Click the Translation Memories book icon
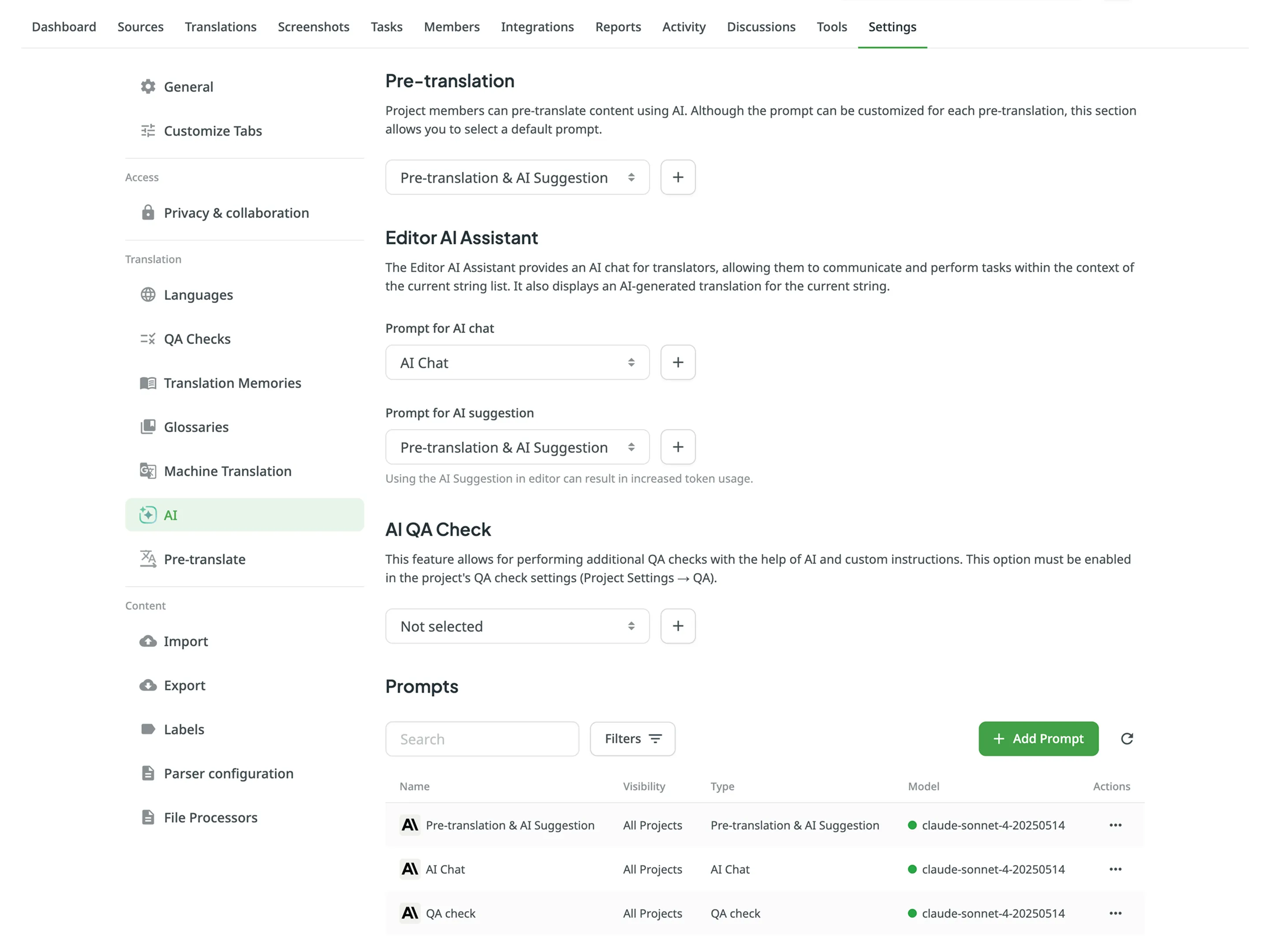 click(148, 383)
